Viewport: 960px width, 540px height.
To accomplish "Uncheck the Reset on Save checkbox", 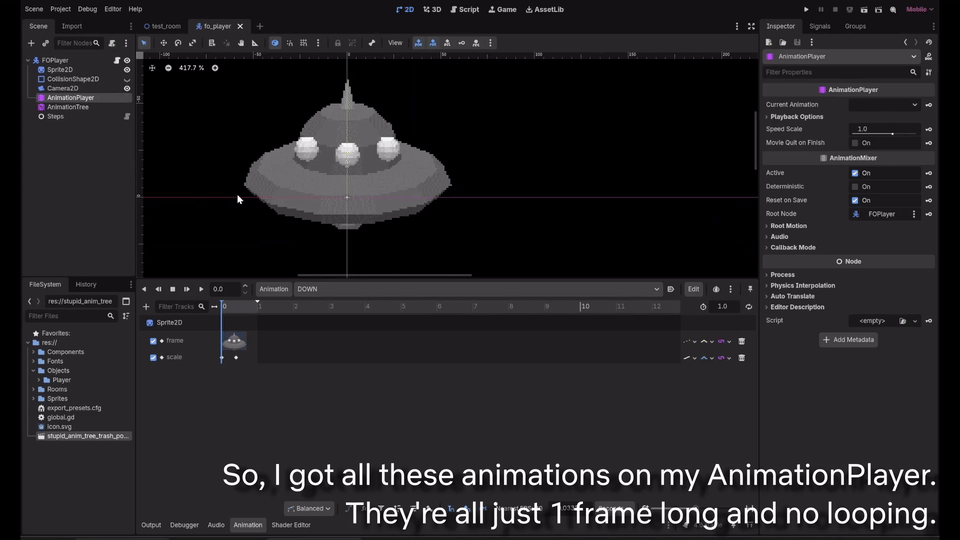I will 855,200.
